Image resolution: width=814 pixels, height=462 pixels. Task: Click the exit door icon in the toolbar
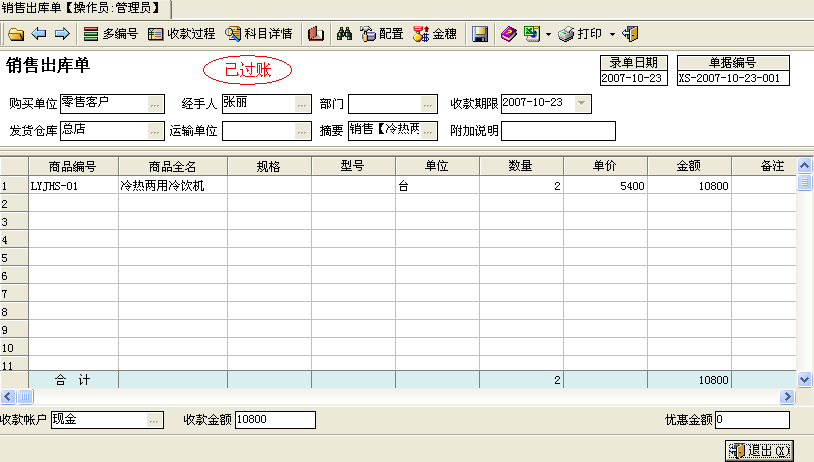pyautogui.click(x=630, y=34)
